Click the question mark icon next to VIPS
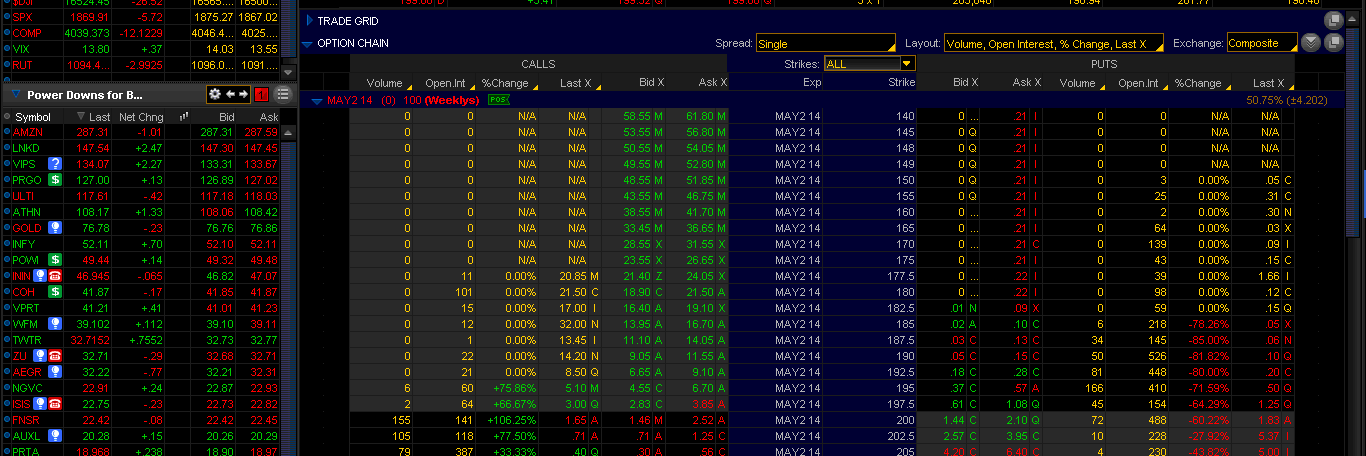Screen dimensions: 1366x456 [x=56, y=164]
